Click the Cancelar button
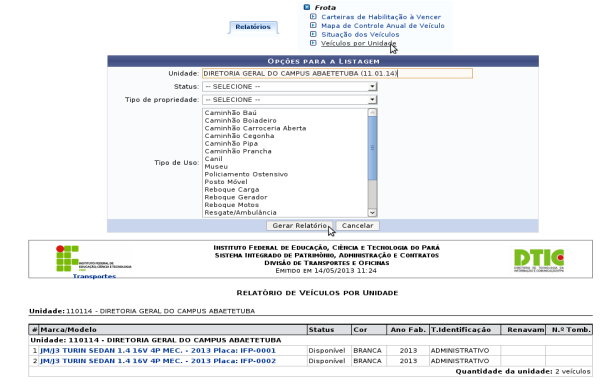 click(x=357, y=226)
